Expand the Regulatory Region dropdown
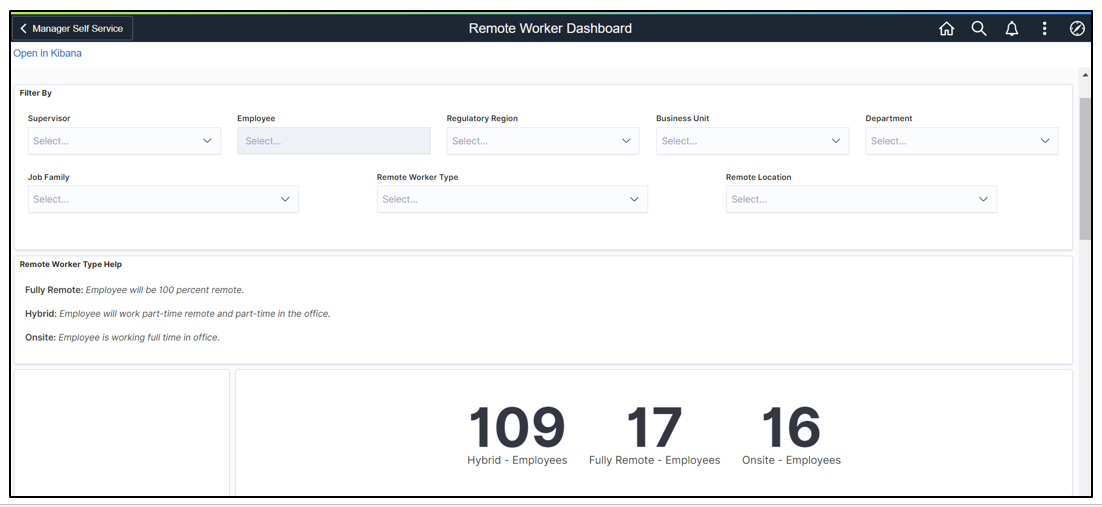The width and height of the screenshot is (1102, 507). click(x=542, y=141)
